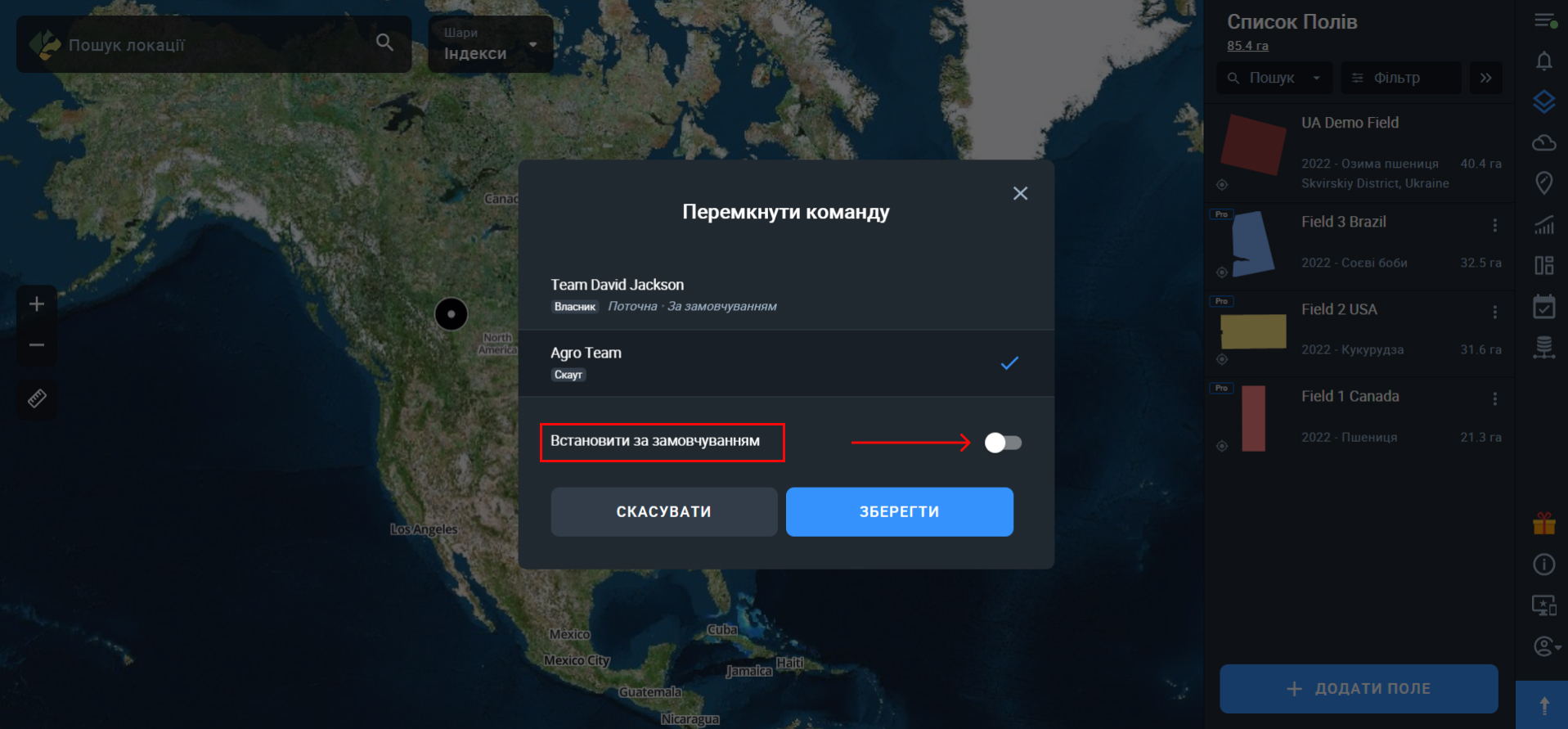Zoom in on the map

37,304
